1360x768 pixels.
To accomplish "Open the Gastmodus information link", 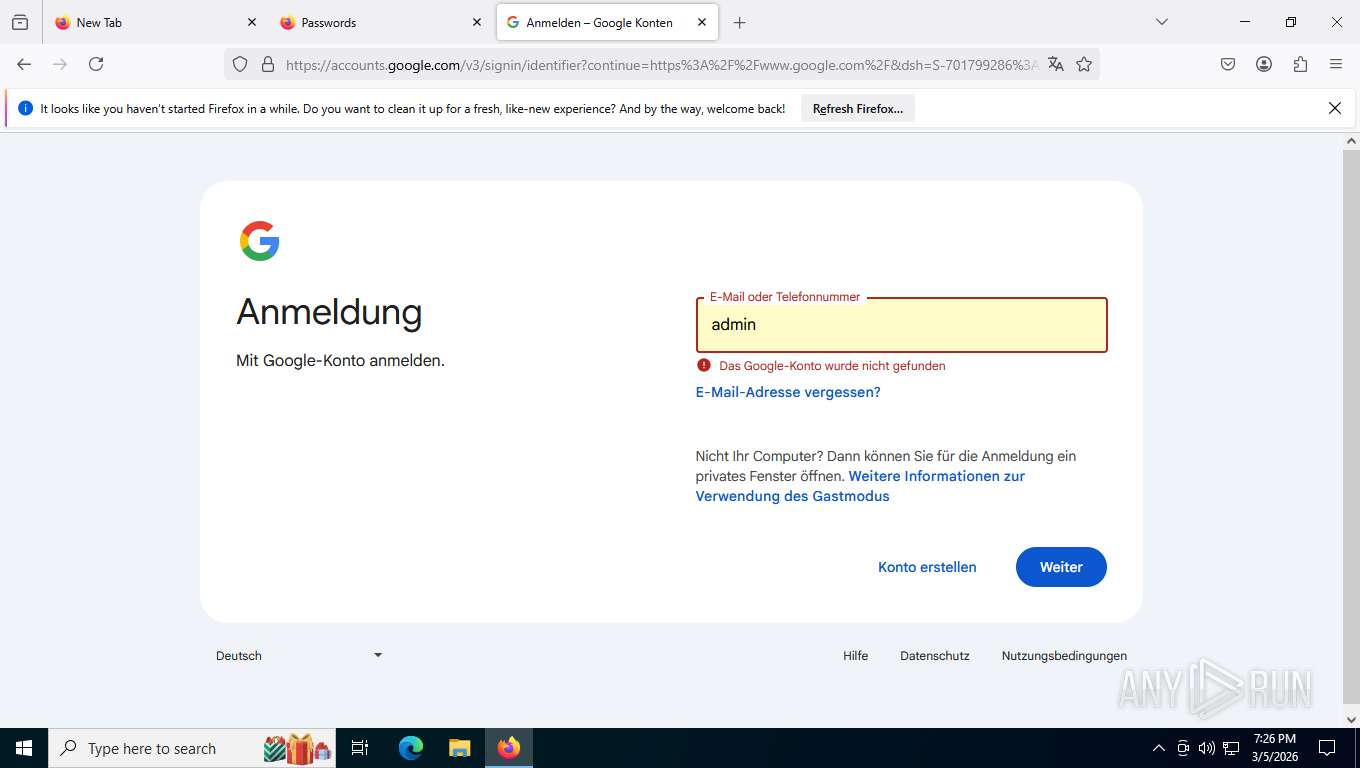I will click(860, 486).
